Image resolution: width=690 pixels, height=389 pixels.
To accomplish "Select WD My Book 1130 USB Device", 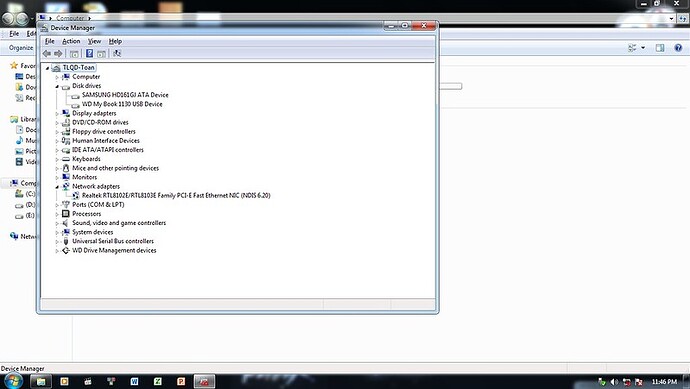I will pyautogui.click(x=122, y=104).
